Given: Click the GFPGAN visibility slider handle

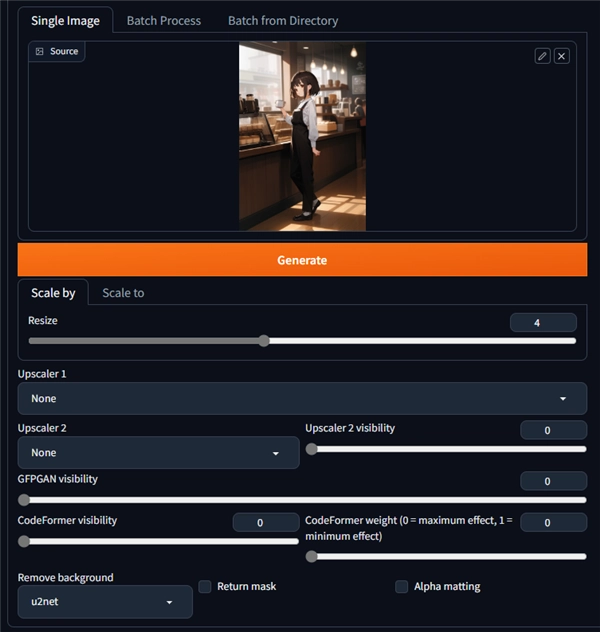Looking at the screenshot, I should [x=24, y=500].
